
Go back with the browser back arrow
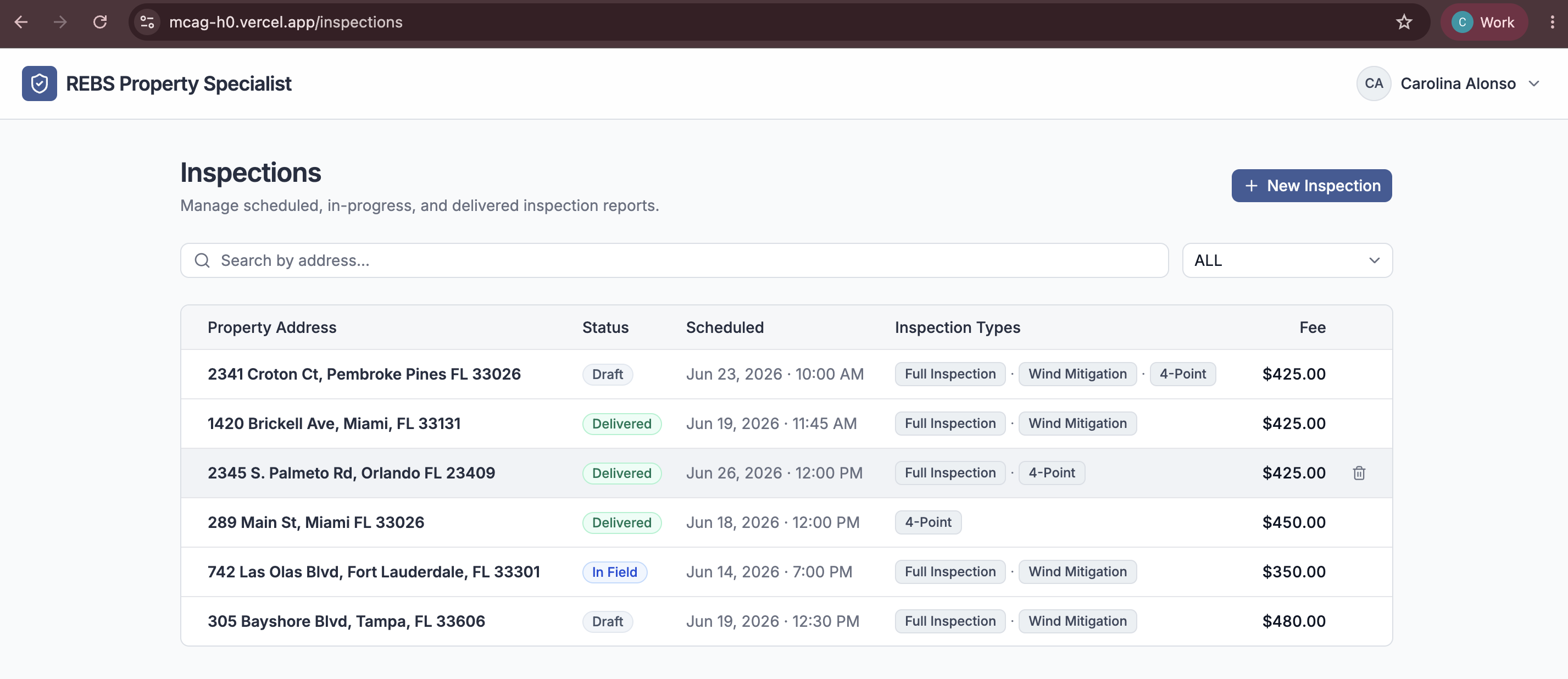(21, 23)
